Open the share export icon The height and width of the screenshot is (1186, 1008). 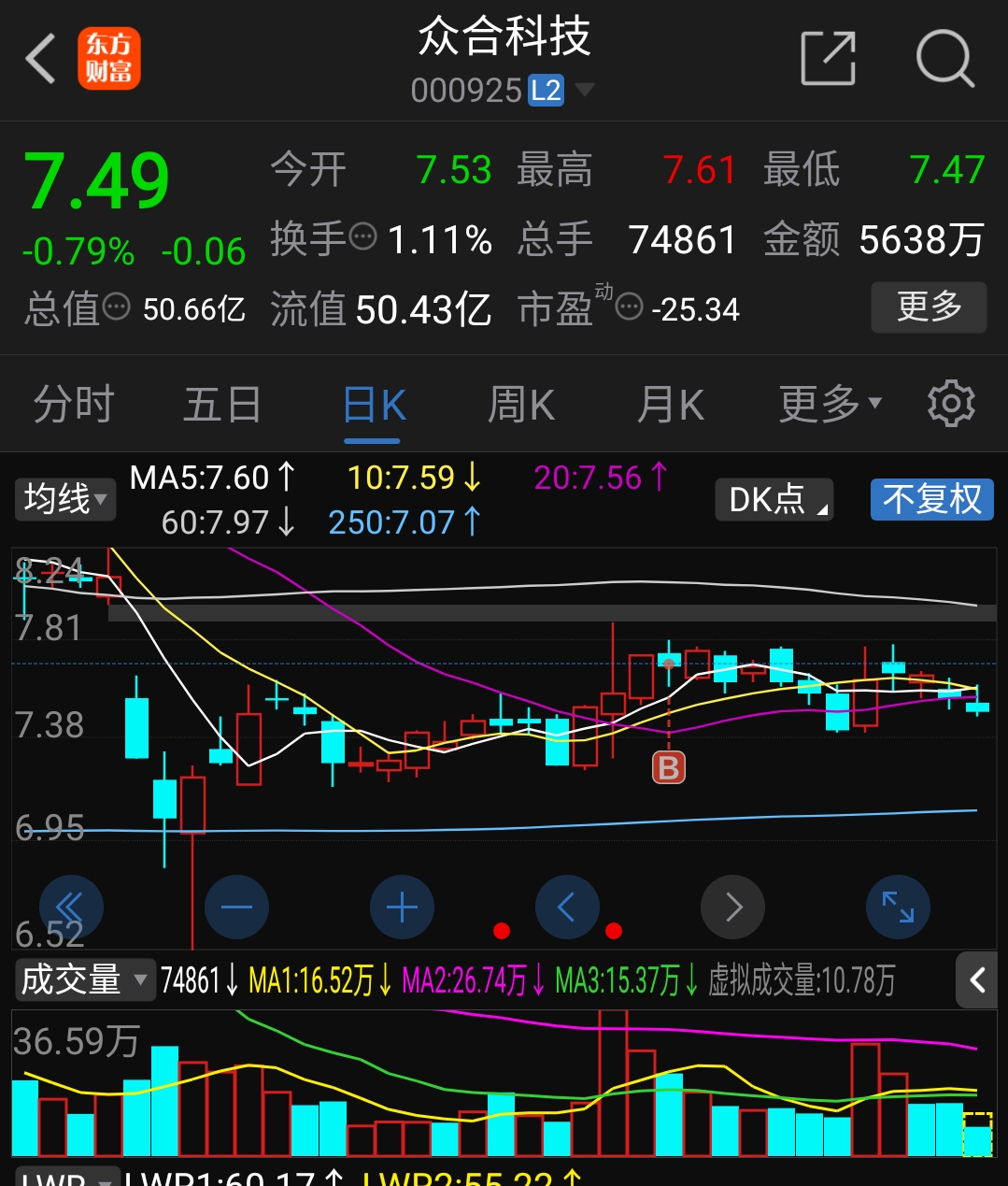point(829,58)
